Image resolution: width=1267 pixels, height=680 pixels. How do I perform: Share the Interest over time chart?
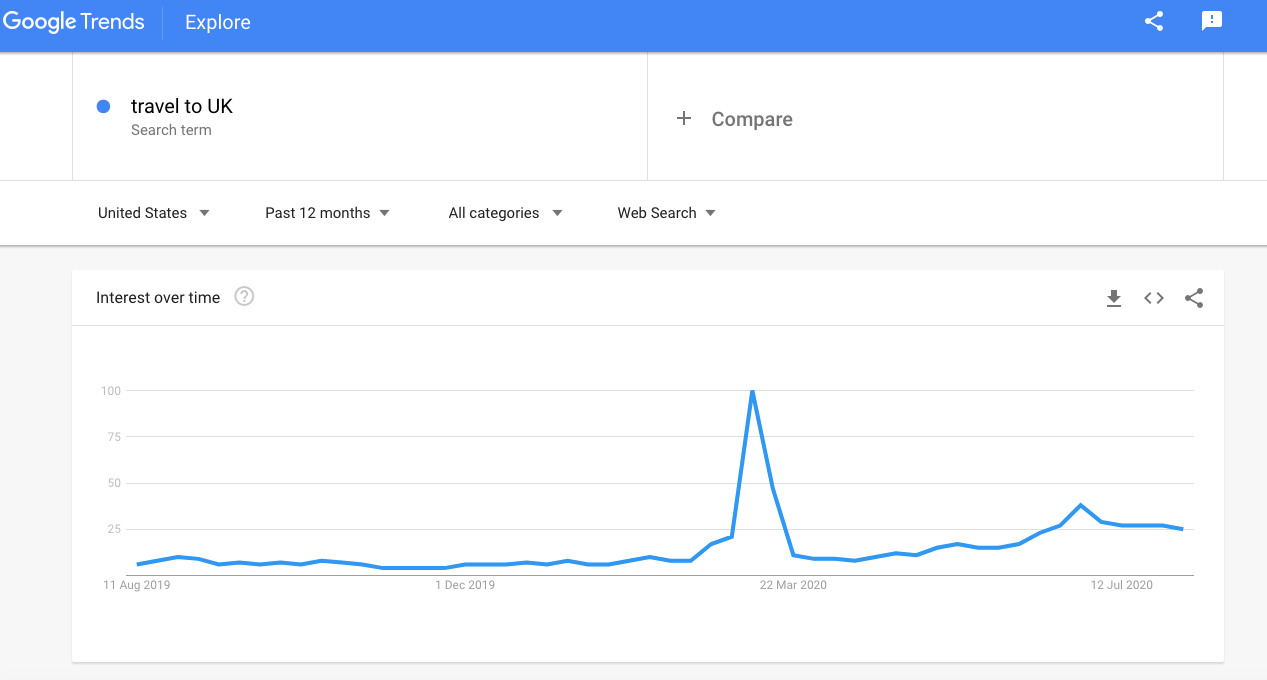1194,298
